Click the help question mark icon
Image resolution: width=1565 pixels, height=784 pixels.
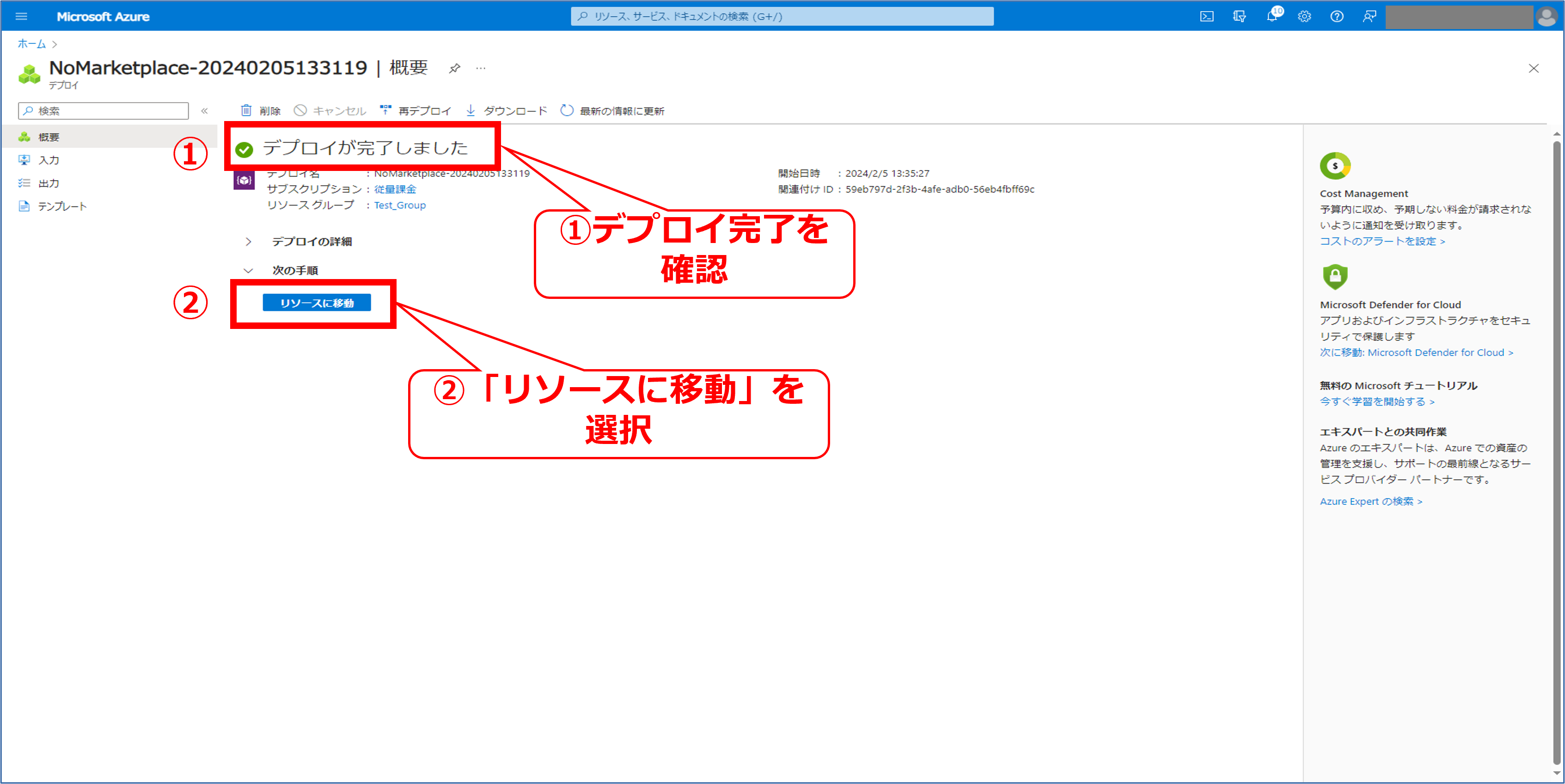[x=1337, y=16]
